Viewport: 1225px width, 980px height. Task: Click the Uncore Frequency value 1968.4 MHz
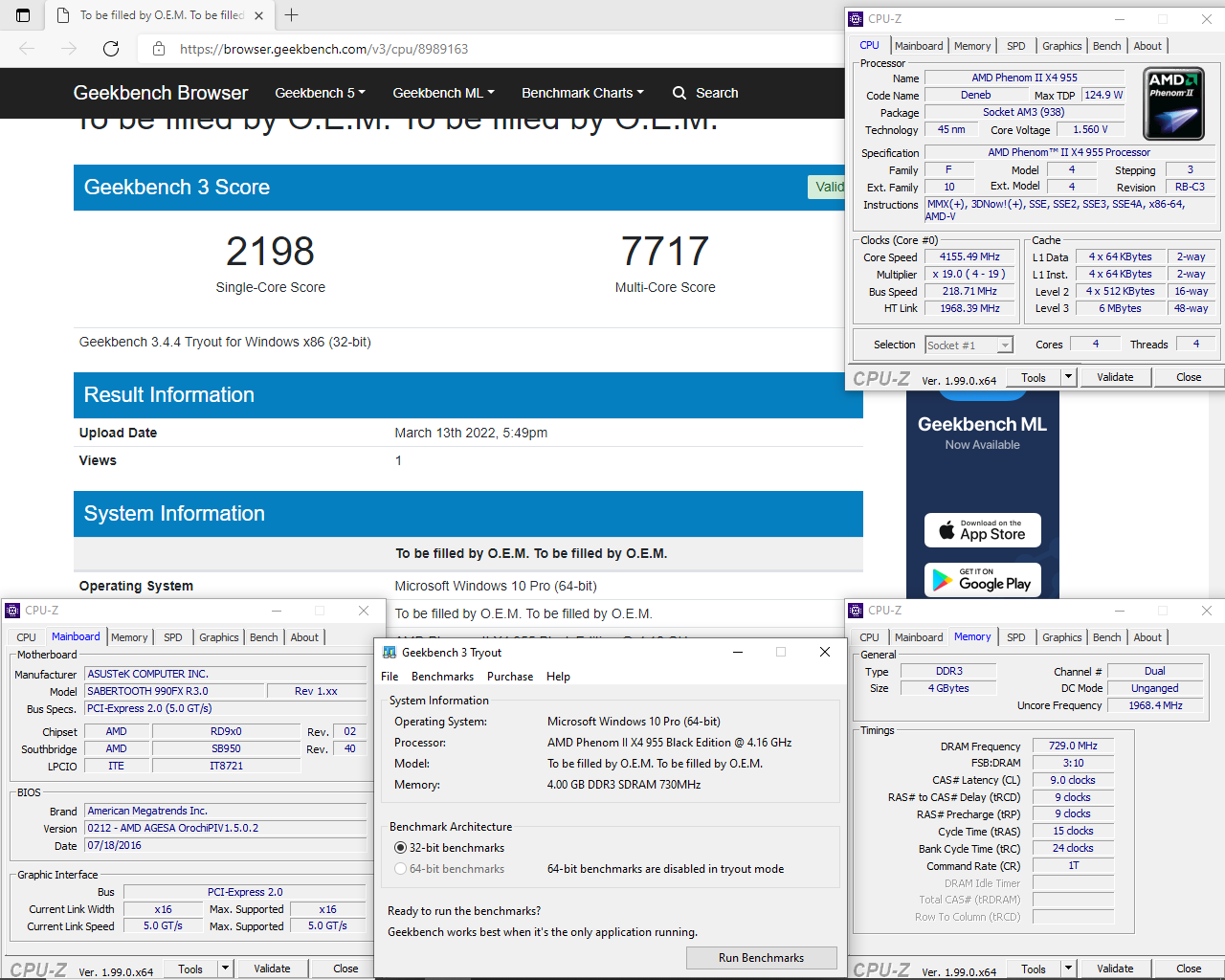point(1155,706)
